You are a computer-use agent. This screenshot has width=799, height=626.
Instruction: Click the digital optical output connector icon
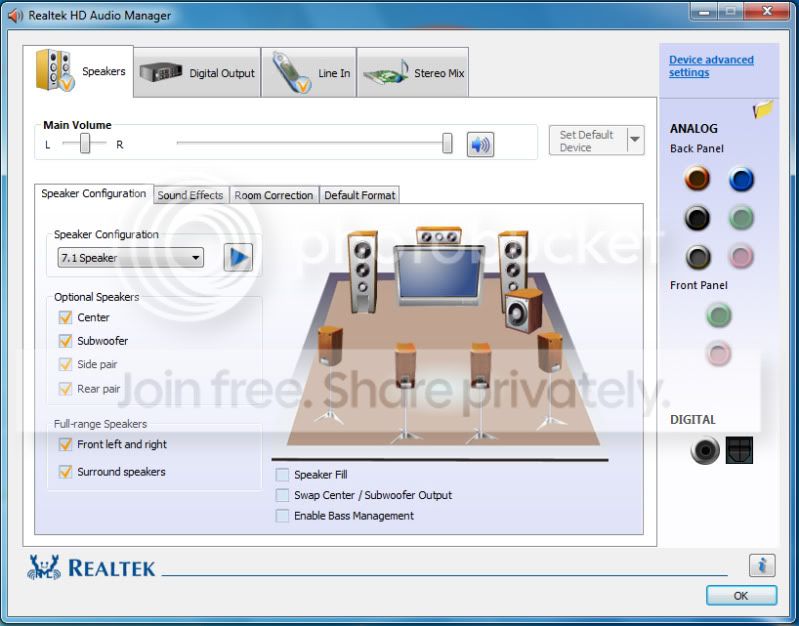pos(739,450)
